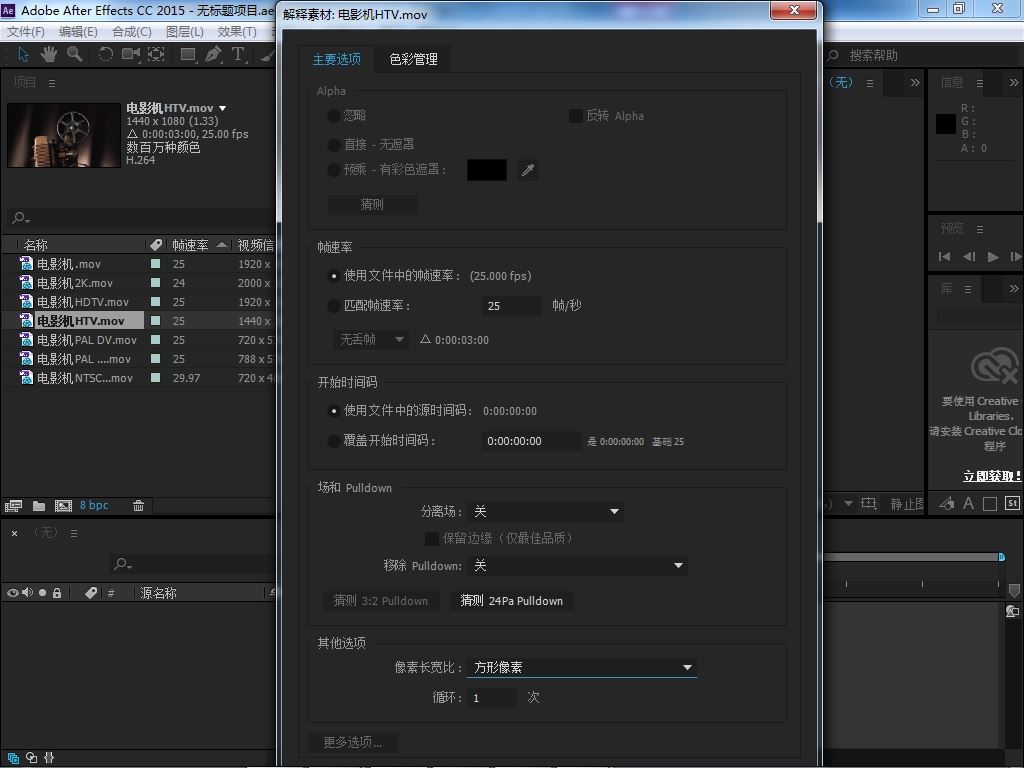1024x768 pixels.
Task: Click the green label swatch for 电影机2K.mov
Action: tap(155, 283)
